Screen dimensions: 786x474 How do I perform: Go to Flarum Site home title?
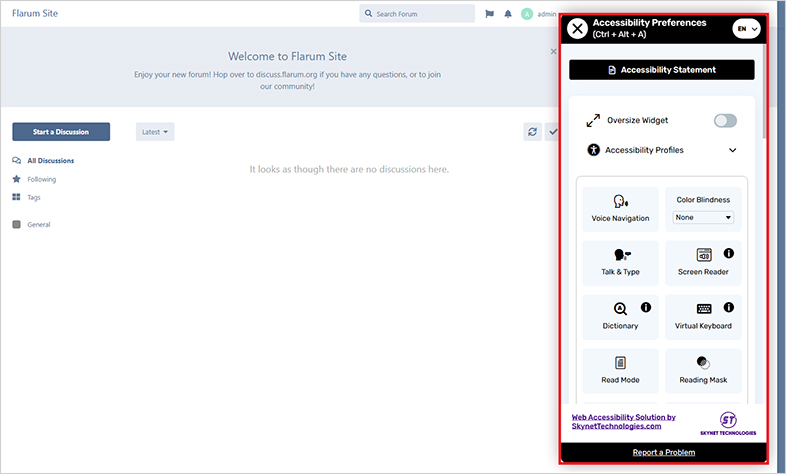(35, 14)
